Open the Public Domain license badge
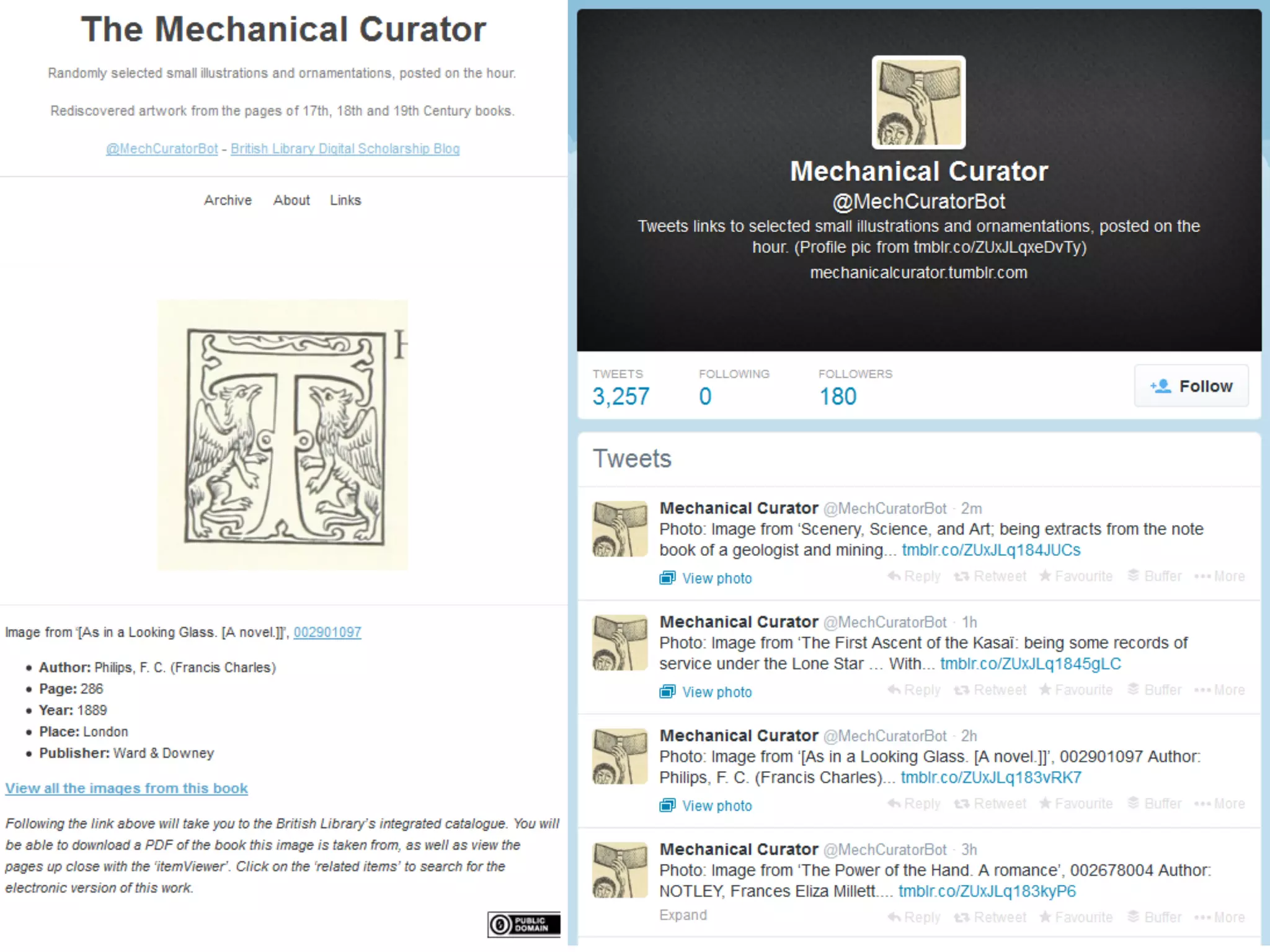The height and width of the screenshot is (952, 1270). (x=524, y=925)
